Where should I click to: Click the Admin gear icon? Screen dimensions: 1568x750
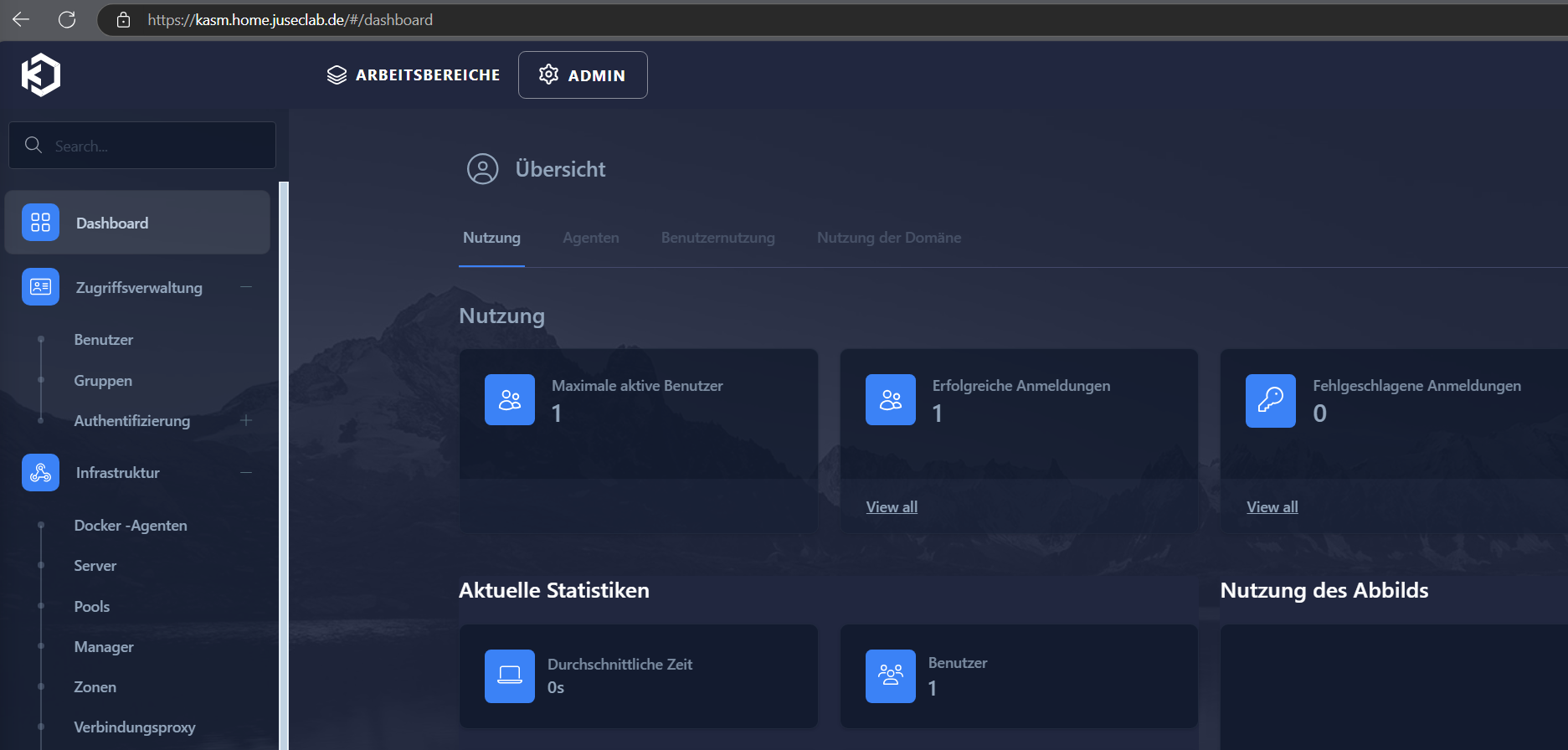click(548, 74)
